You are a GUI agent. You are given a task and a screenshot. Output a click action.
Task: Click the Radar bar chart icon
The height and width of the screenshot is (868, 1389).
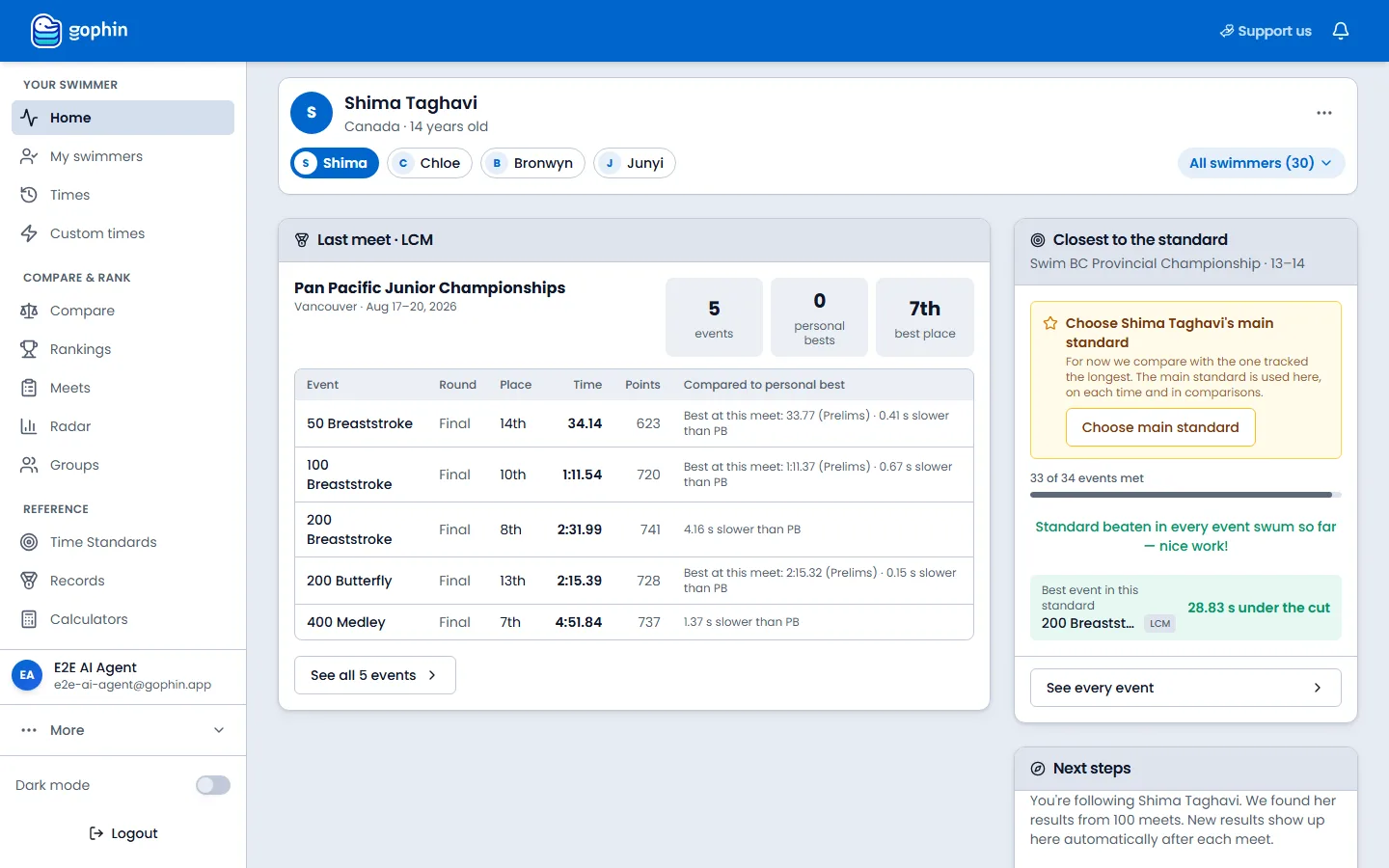[29, 426]
